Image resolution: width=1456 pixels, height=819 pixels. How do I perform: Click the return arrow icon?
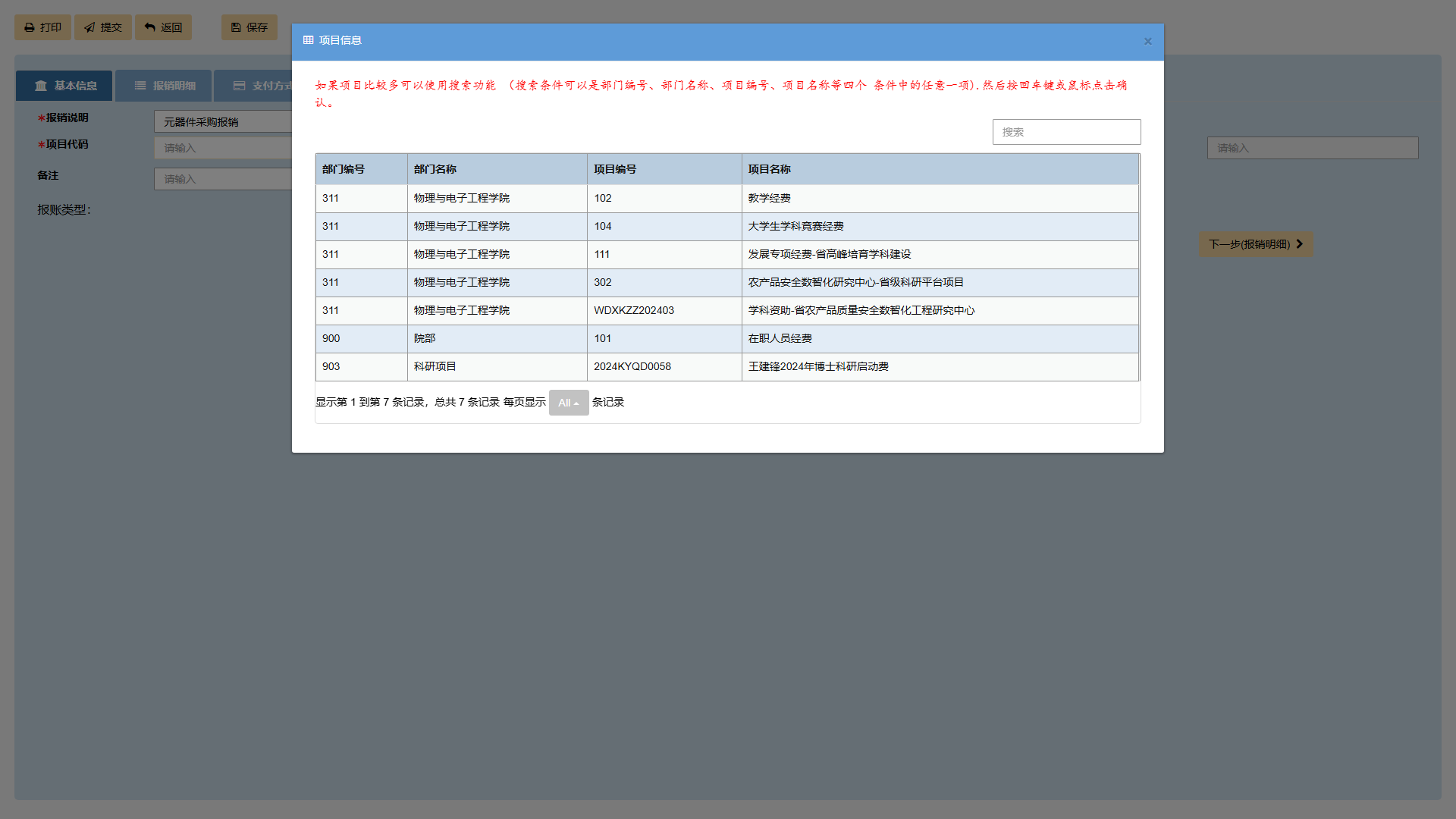click(x=150, y=27)
